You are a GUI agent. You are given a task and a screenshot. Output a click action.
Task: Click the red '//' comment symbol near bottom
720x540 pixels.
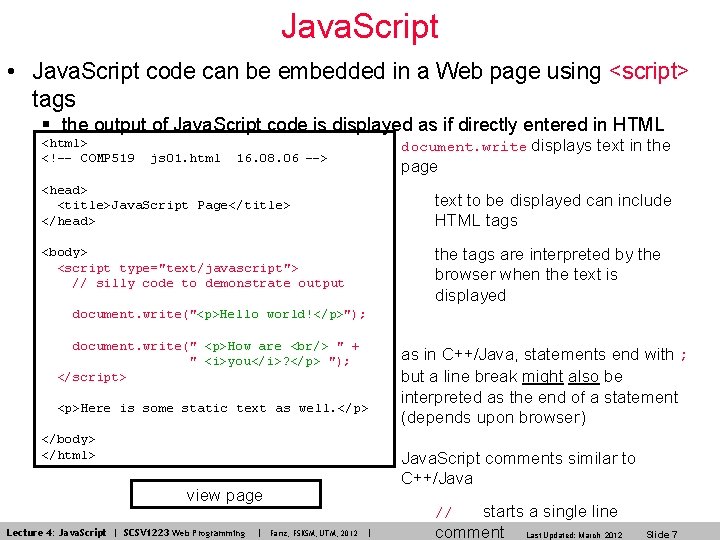tap(443, 512)
